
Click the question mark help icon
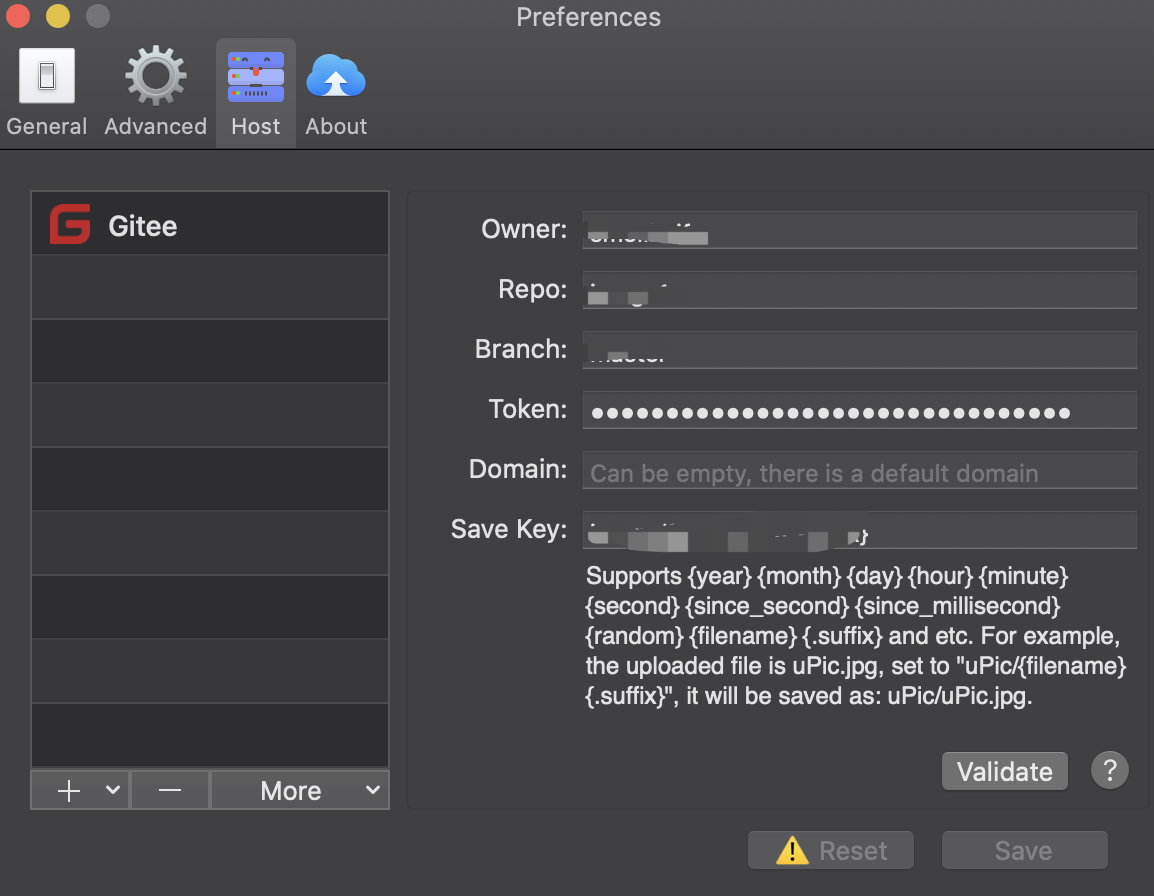pyautogui.click(x=1109, y=770)
